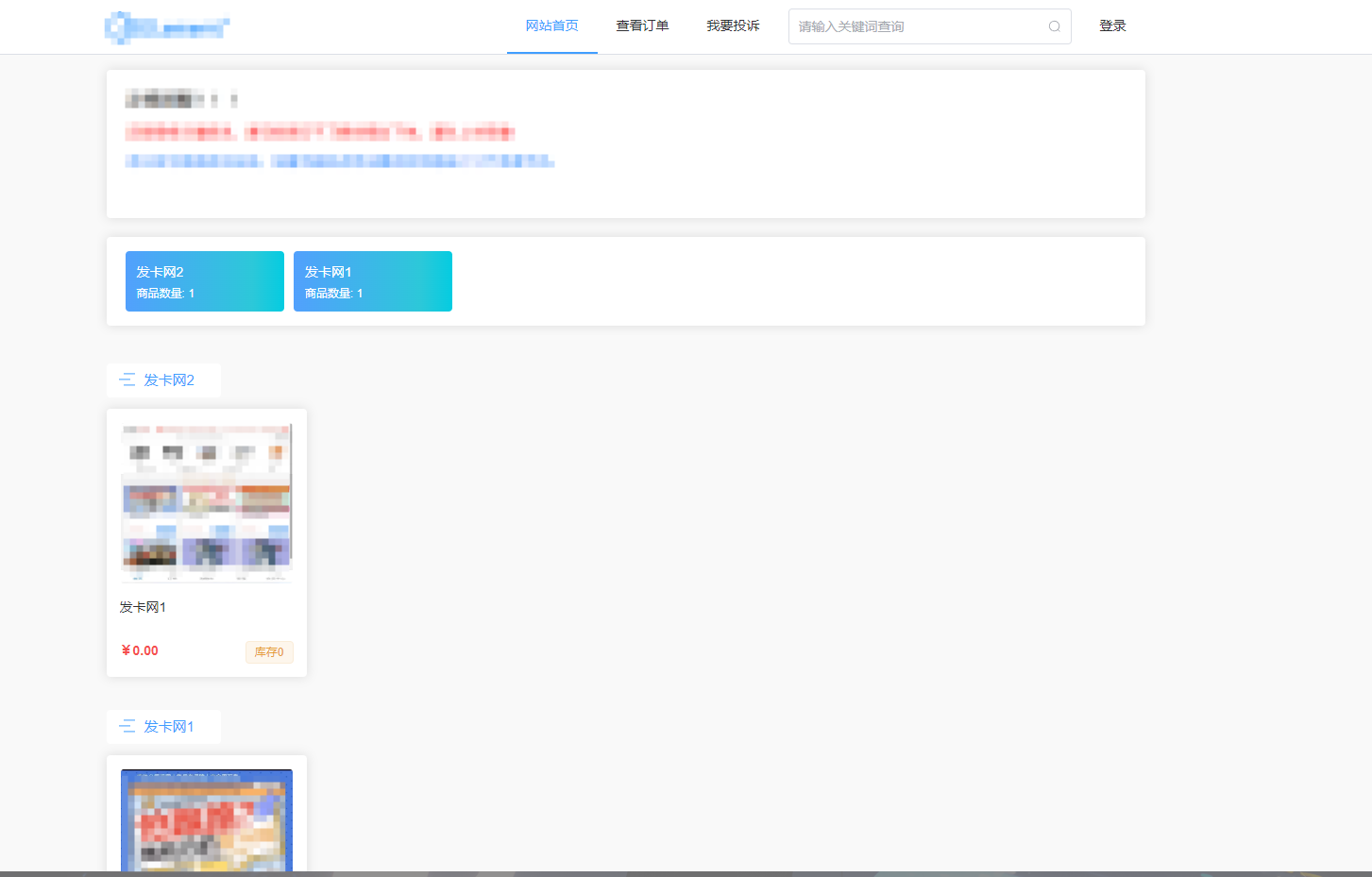
Task: Go to 我要投诉 in navigation
Action: click(733, 26)
